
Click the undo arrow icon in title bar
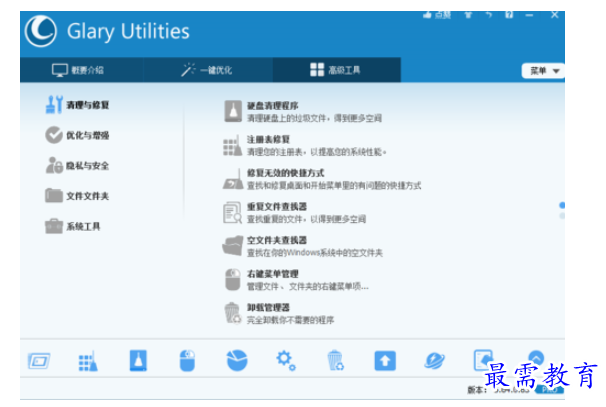[x=489, y=15]
